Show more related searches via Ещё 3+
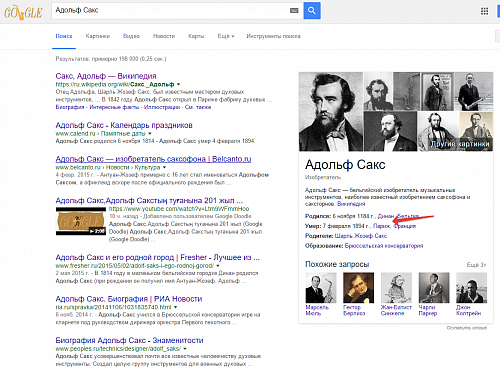The width and height of the screenshot is (500, 367). coord(476,265)
